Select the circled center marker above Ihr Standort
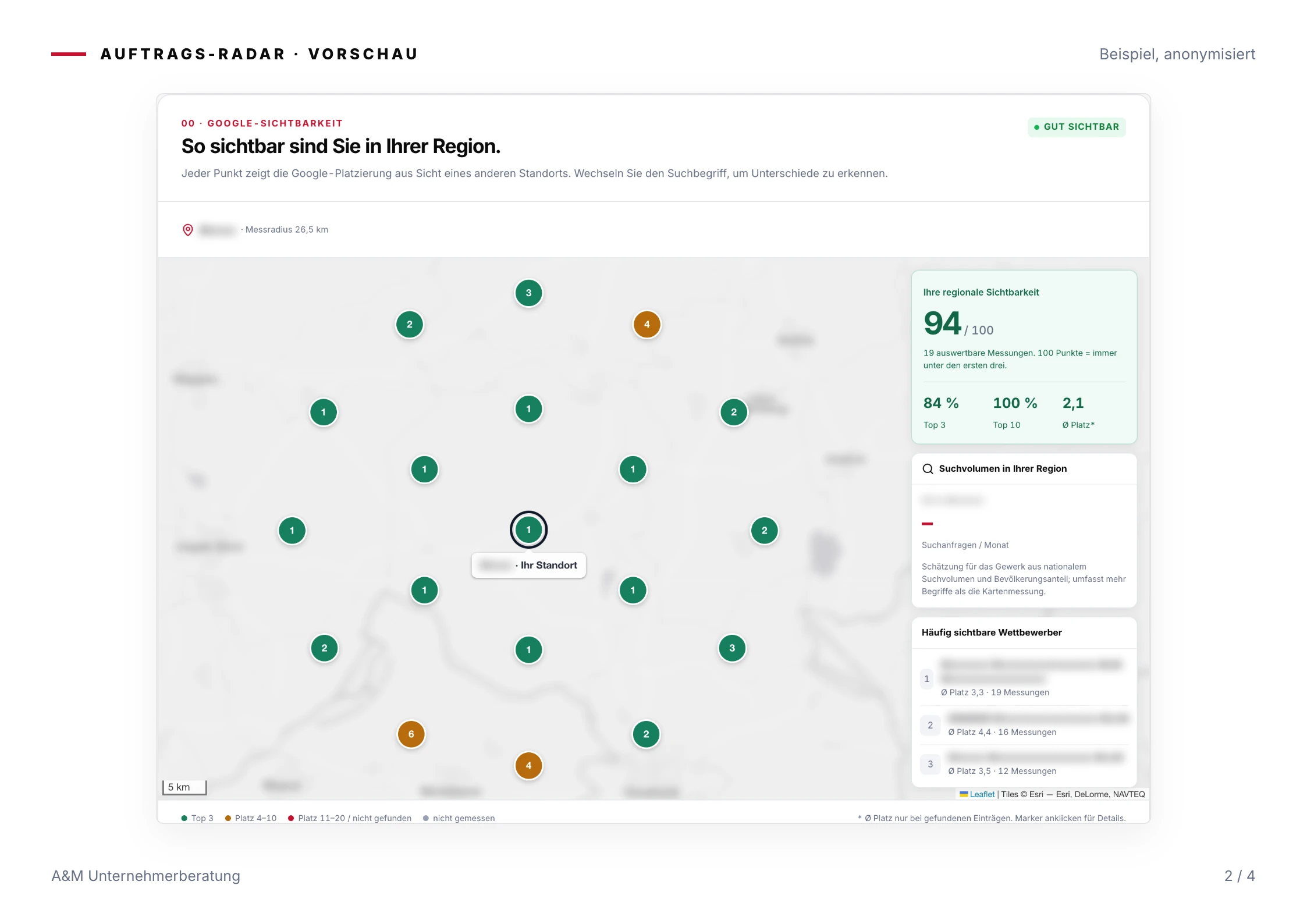Image resolution: width=1307 pixels, height=924 pixels. [528, 529]
